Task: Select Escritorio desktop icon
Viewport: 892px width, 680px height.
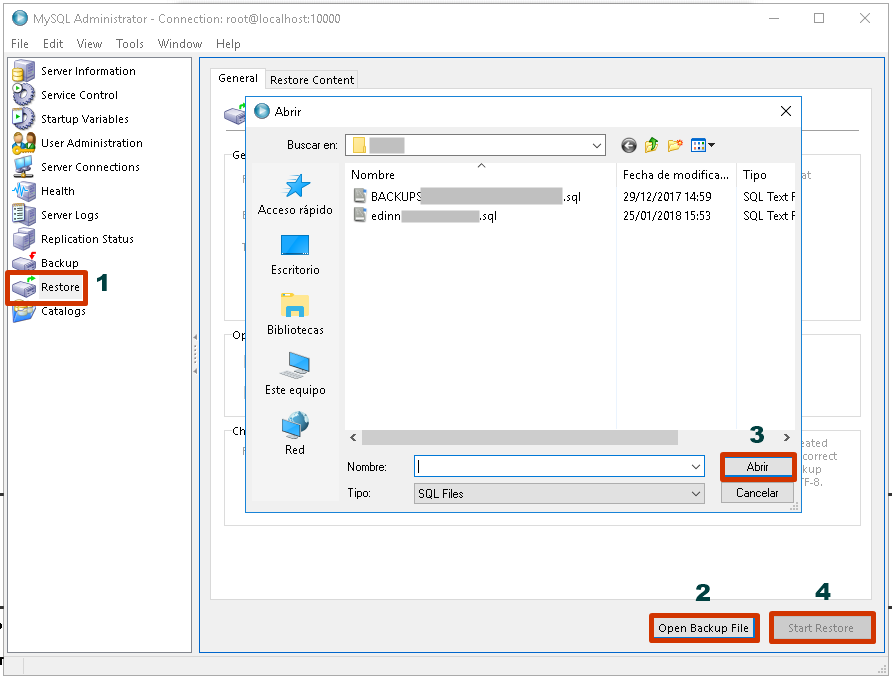Action: pos(295,246)
